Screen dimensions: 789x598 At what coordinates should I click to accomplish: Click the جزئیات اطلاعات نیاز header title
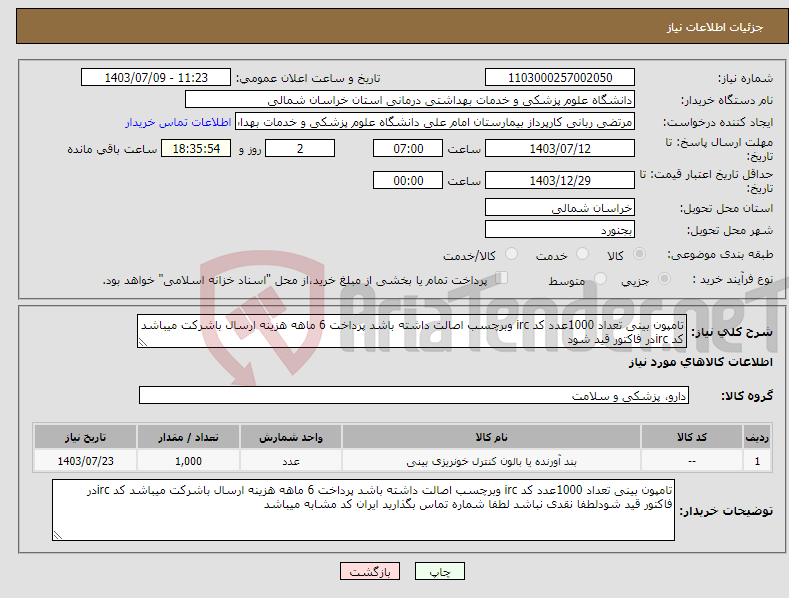pyautogui.click(x=715, y=27)
